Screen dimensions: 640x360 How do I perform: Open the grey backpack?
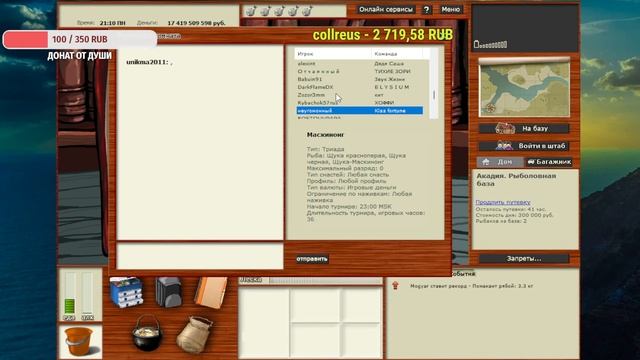pos(168,292)
